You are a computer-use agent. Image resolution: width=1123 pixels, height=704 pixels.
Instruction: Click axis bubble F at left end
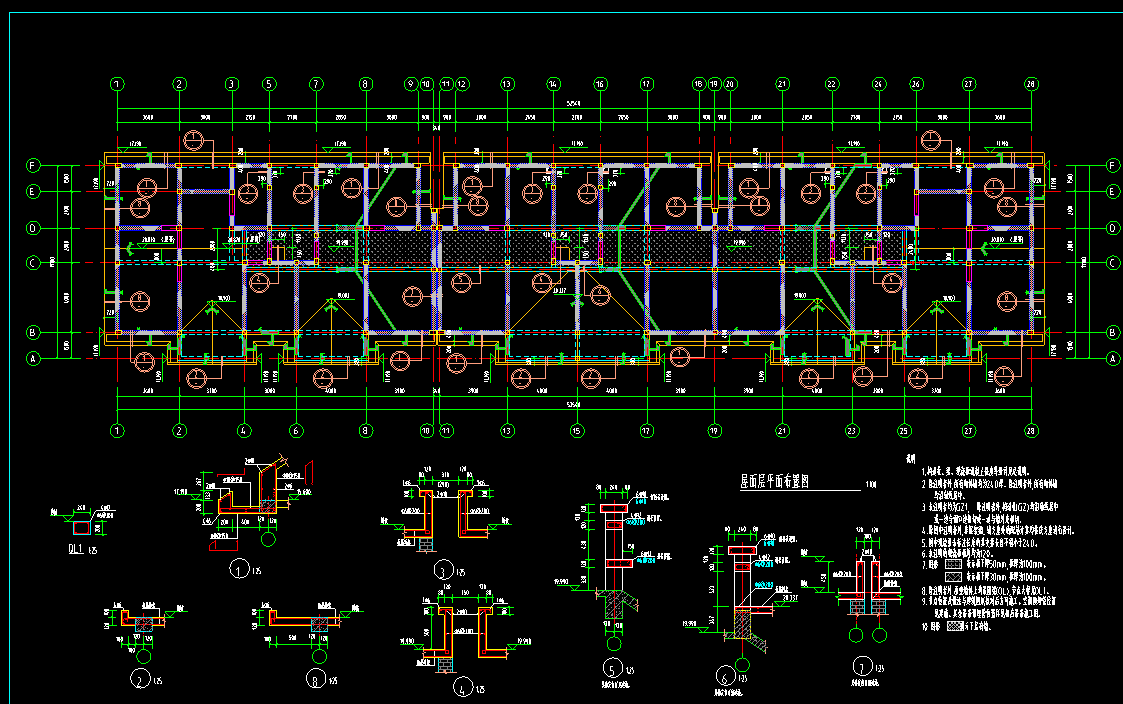click(33, 165)
